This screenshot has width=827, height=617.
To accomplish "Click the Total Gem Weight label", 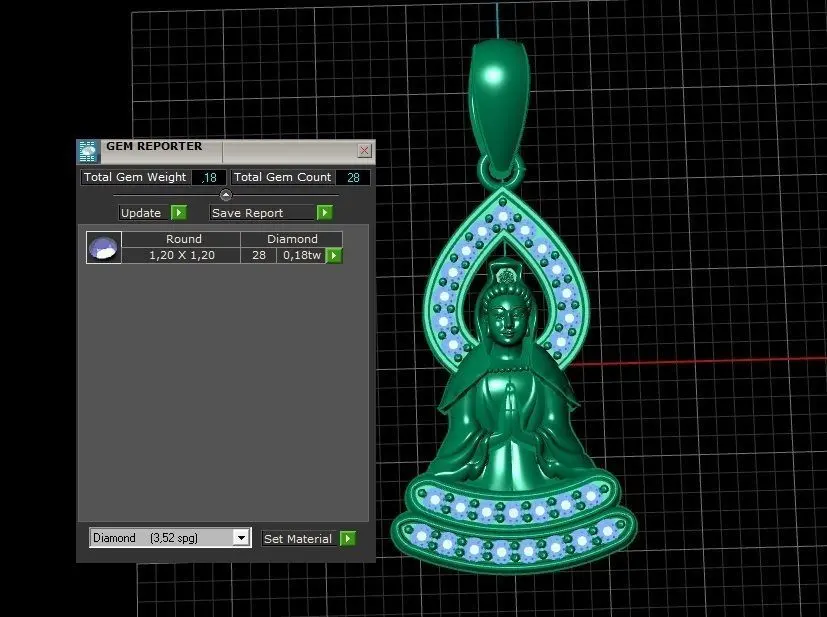I will [x=136, y=177].
